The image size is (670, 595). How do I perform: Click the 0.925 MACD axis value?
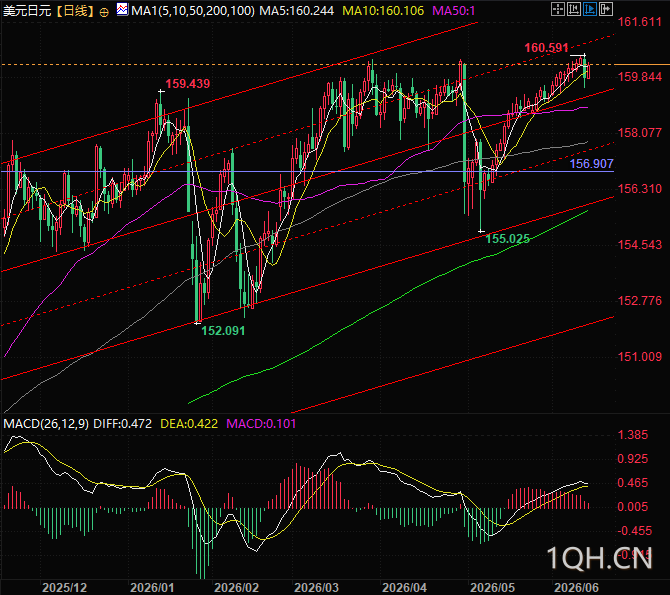click(633, 459)
